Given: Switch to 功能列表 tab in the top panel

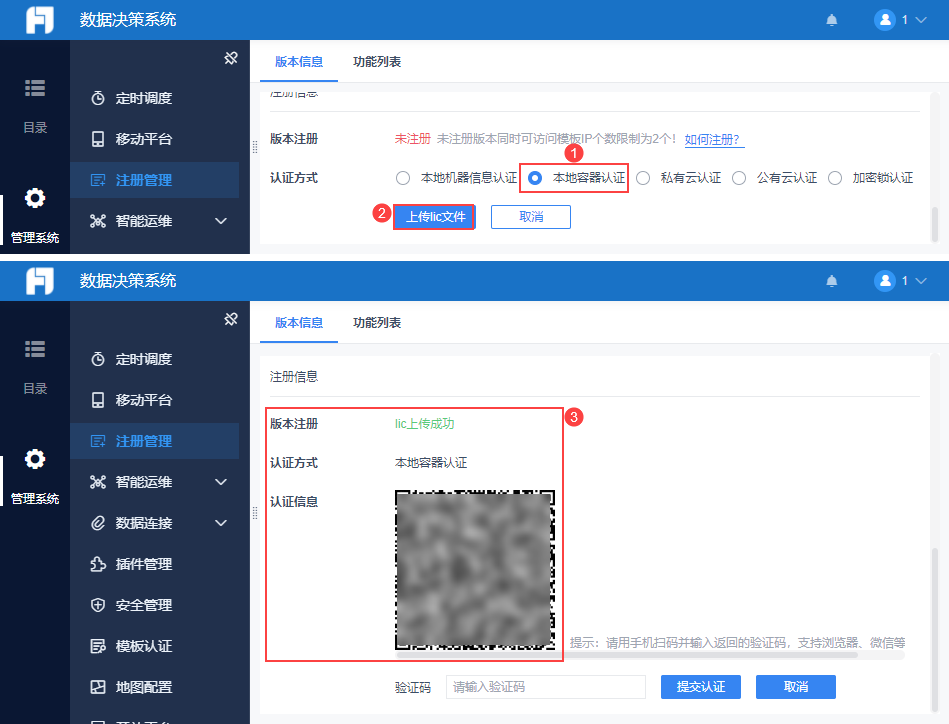Looking at the screenshot, I should pos(377,62).
